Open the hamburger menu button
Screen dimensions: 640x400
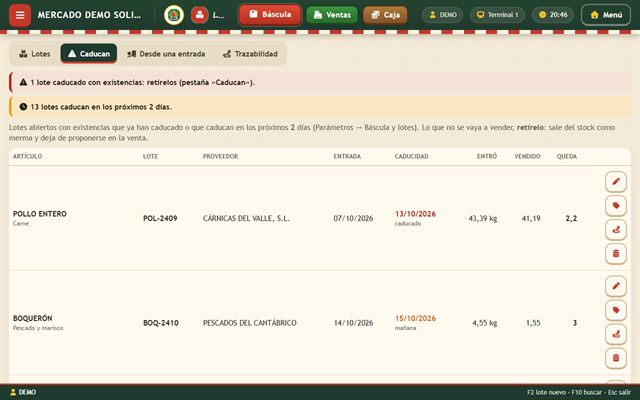tap(20, 15)
